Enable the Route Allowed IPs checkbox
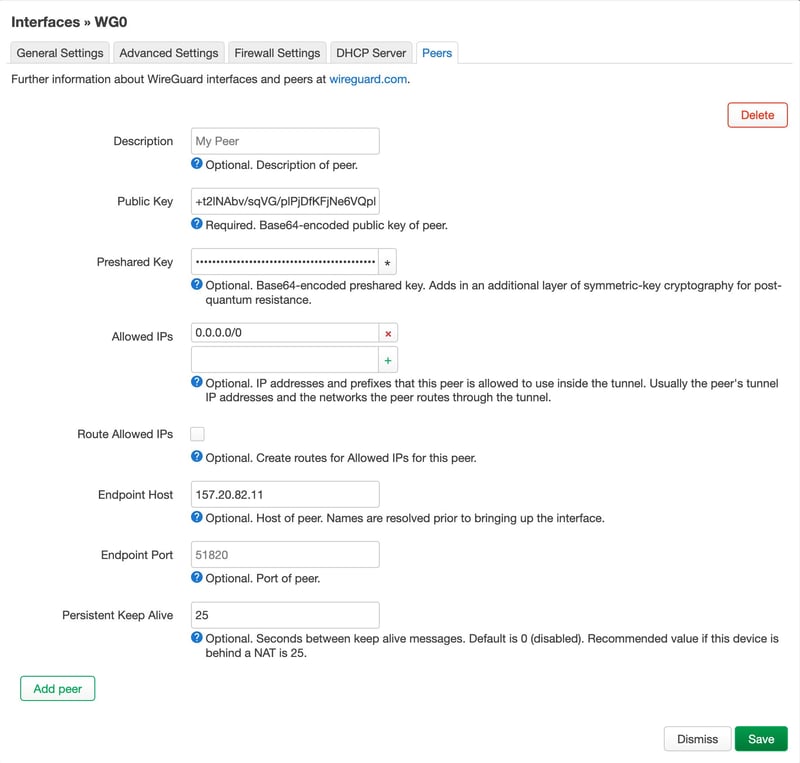800x763 pixels. [197, 434]
